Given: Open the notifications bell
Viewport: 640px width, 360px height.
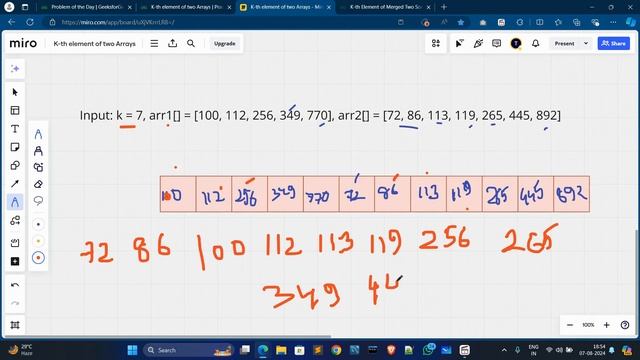Looking at the screenshot, I should pos(536,43).
